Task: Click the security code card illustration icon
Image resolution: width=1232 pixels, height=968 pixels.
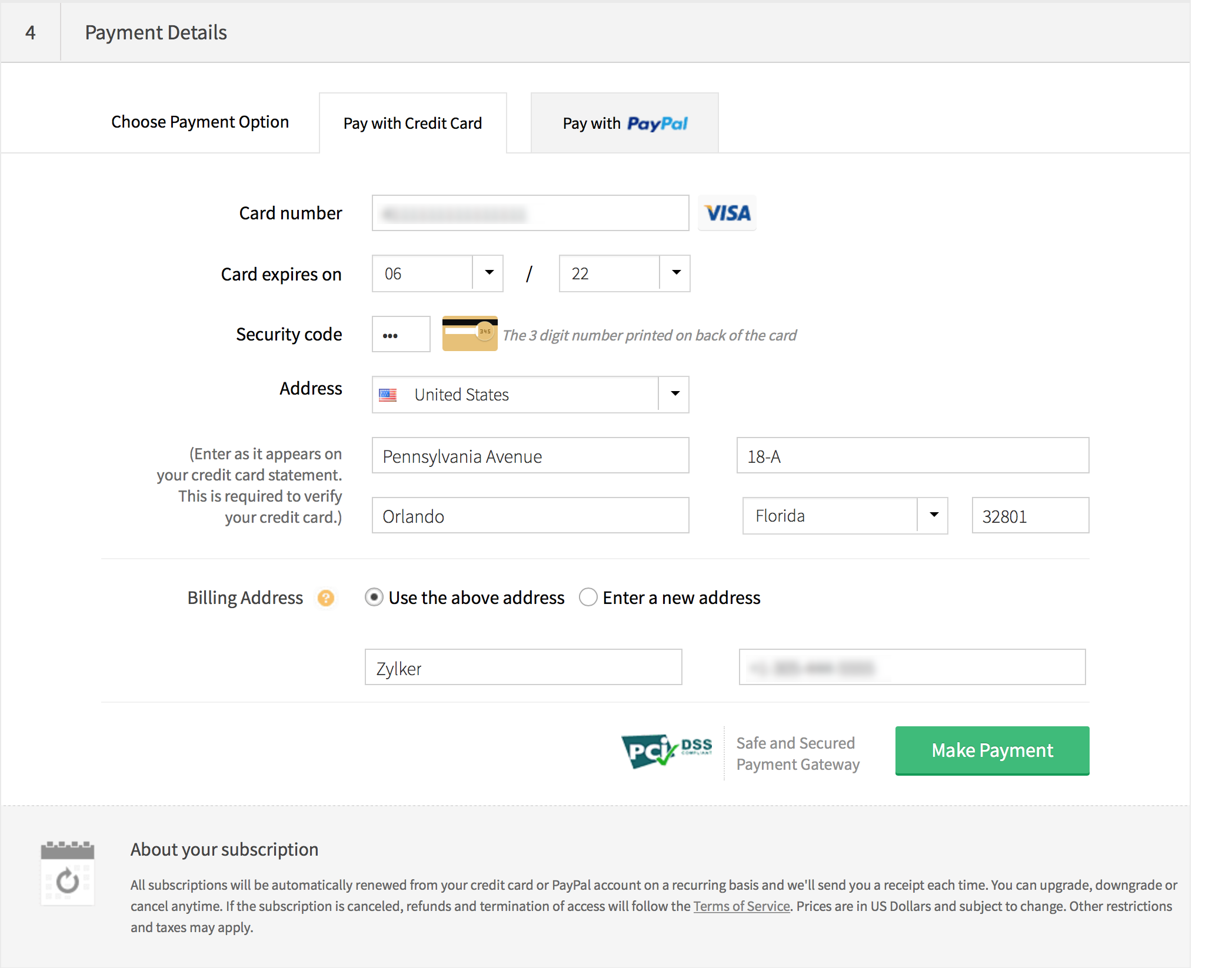Action: pos(469,333)
